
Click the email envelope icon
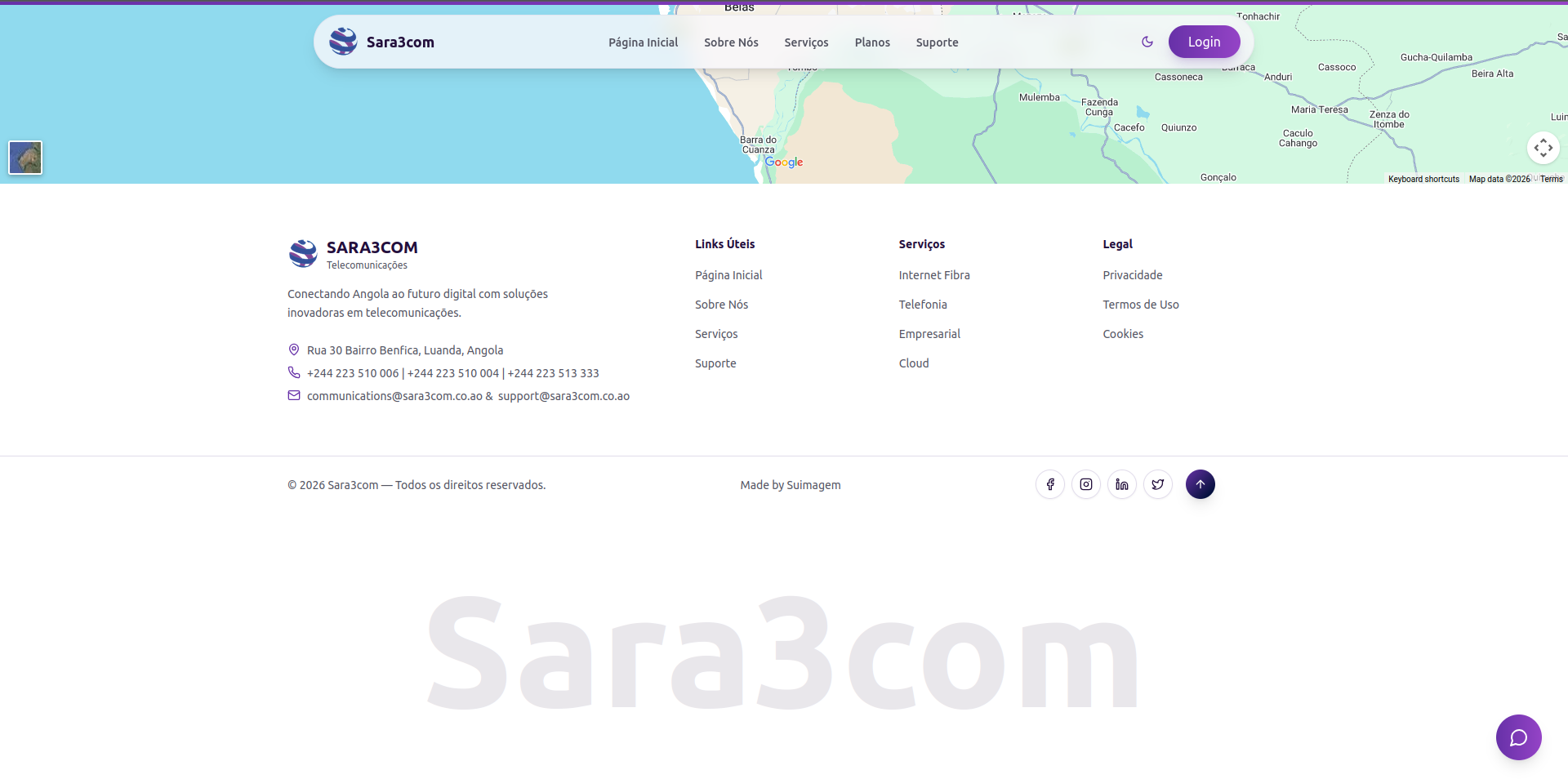coord(294,395)
